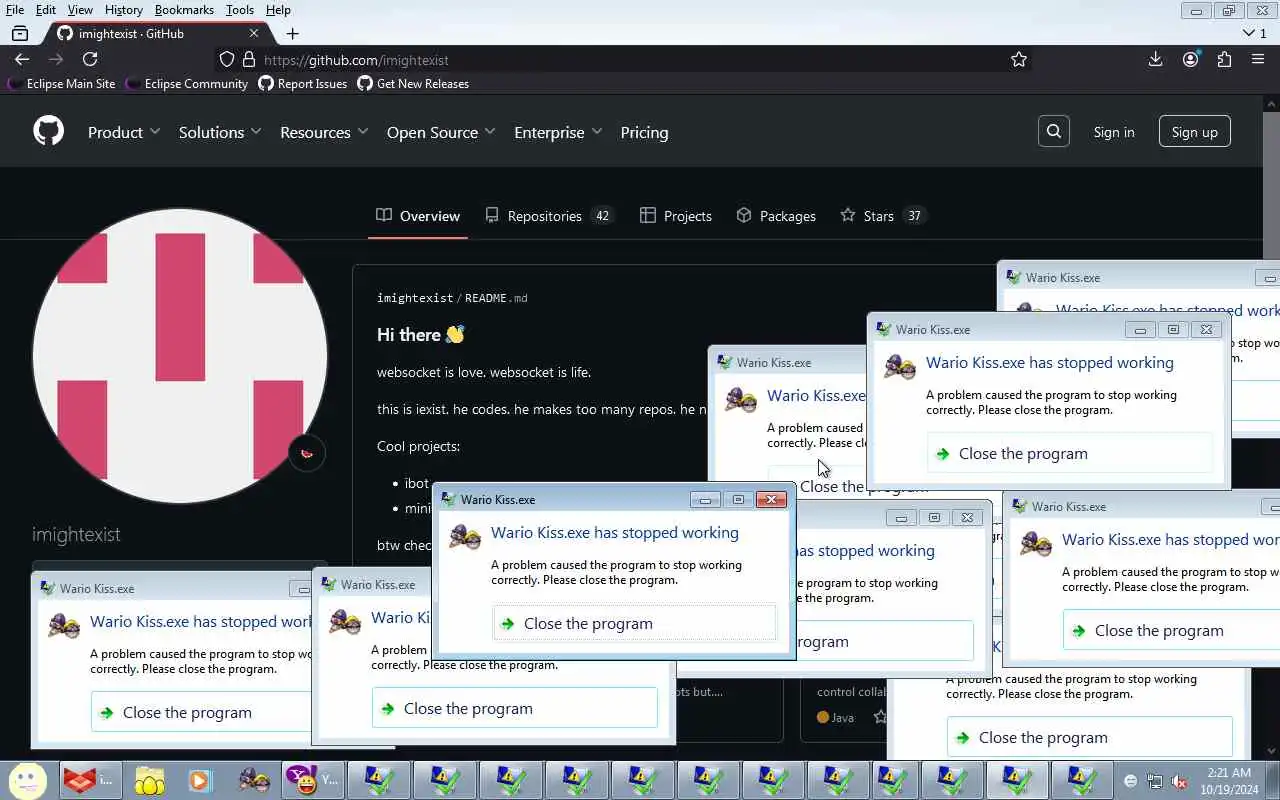Click the Wario taskbar icon
The image size is (1280, 800).
(x=254, y=780)
